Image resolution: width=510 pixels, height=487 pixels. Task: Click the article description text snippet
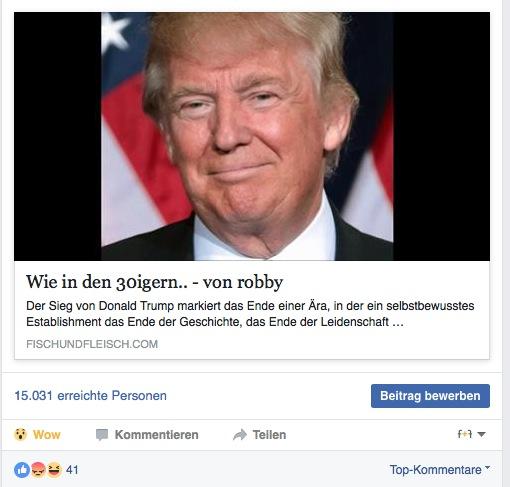tap(250, 314)
